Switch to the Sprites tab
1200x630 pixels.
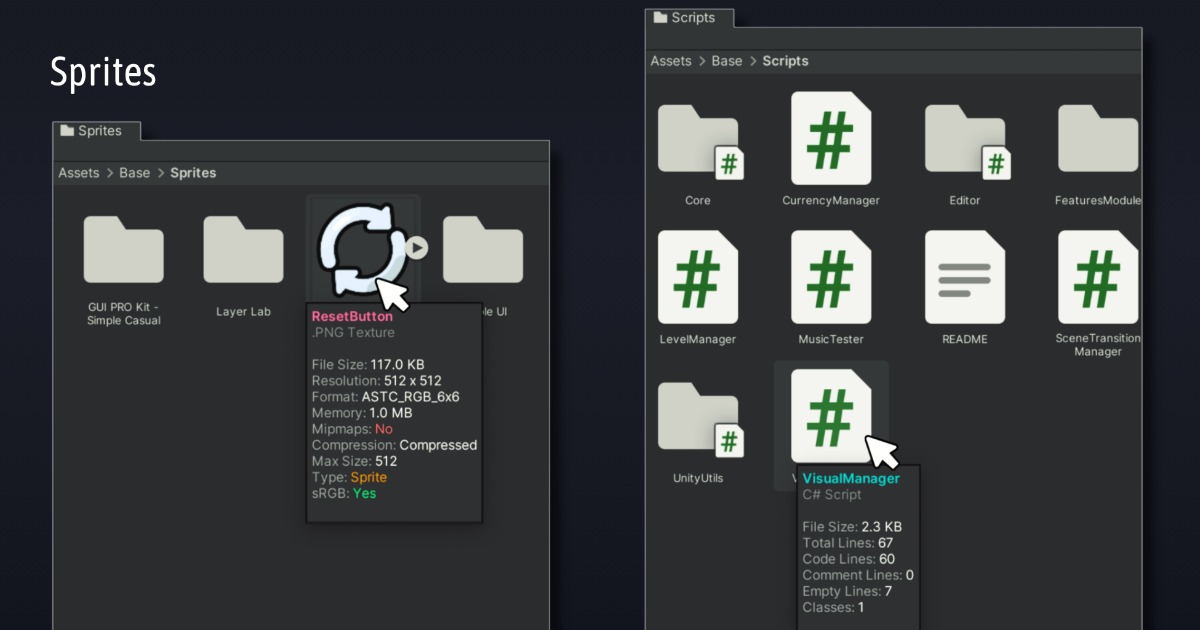tap(96, 130)
